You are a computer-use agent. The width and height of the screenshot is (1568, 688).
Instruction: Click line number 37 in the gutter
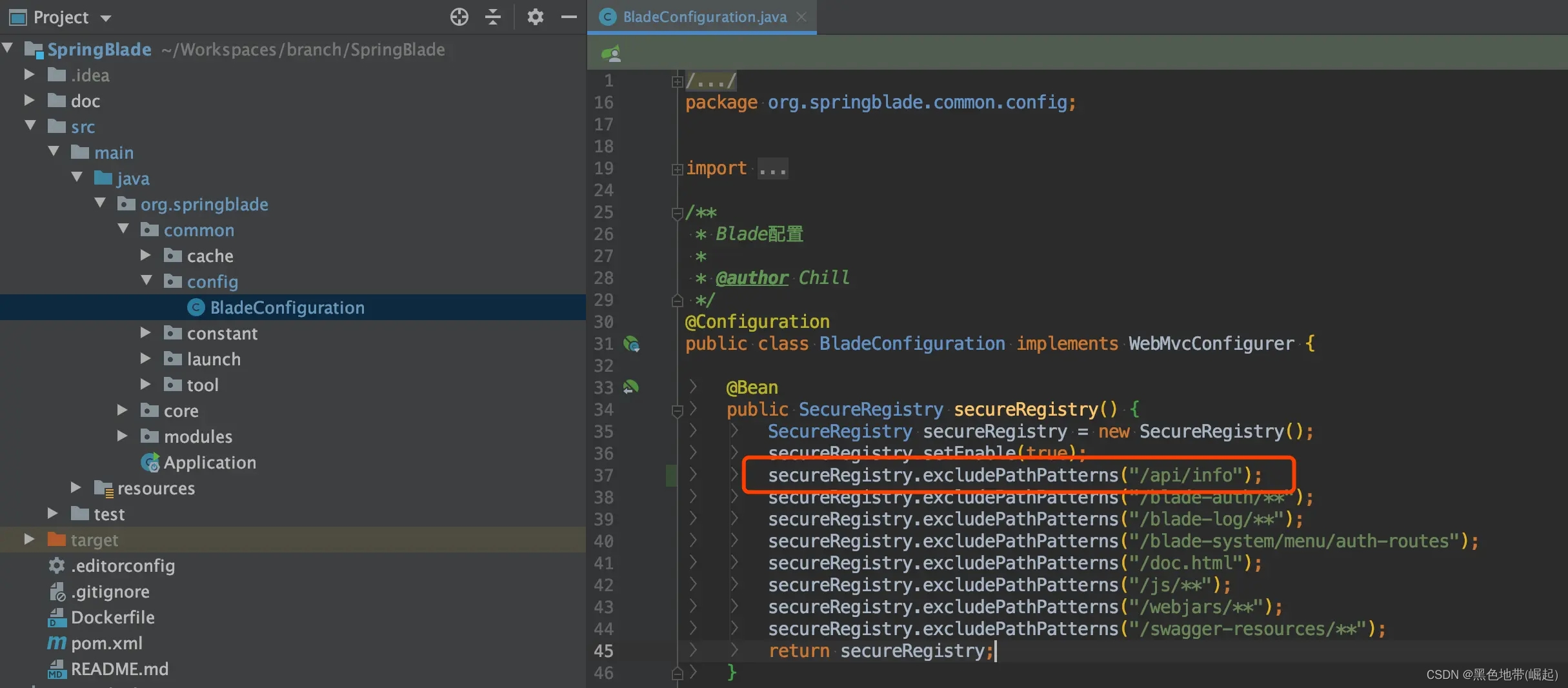pos(603,475)
